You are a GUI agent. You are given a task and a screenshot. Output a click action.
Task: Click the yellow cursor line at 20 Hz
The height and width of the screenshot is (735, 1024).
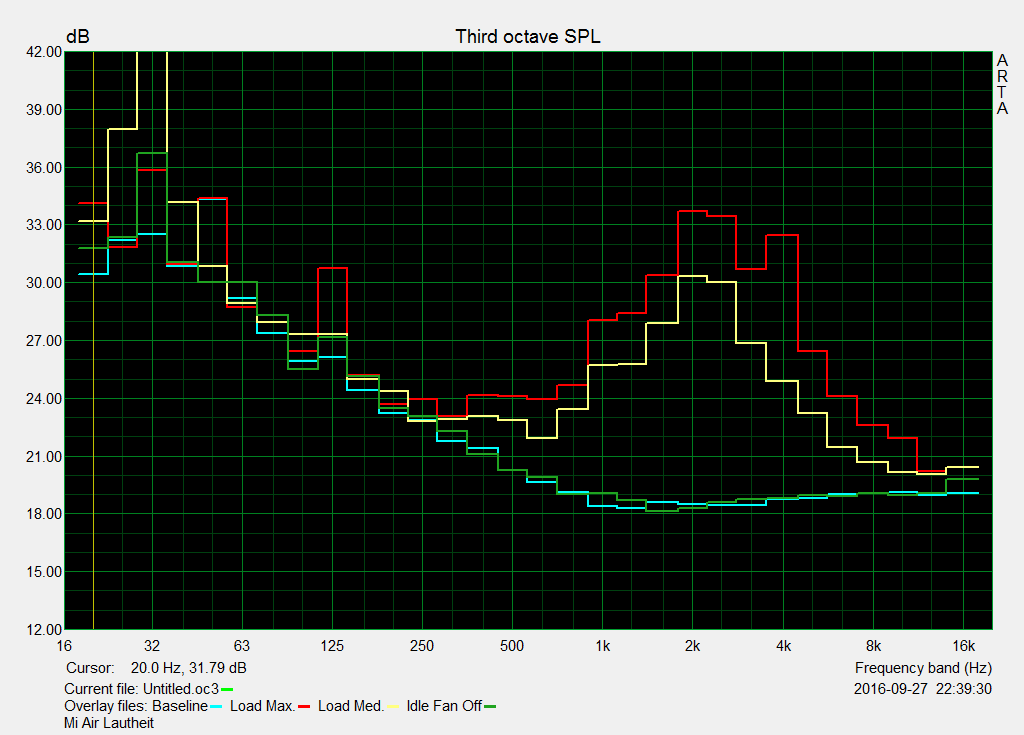coord(93,340)
